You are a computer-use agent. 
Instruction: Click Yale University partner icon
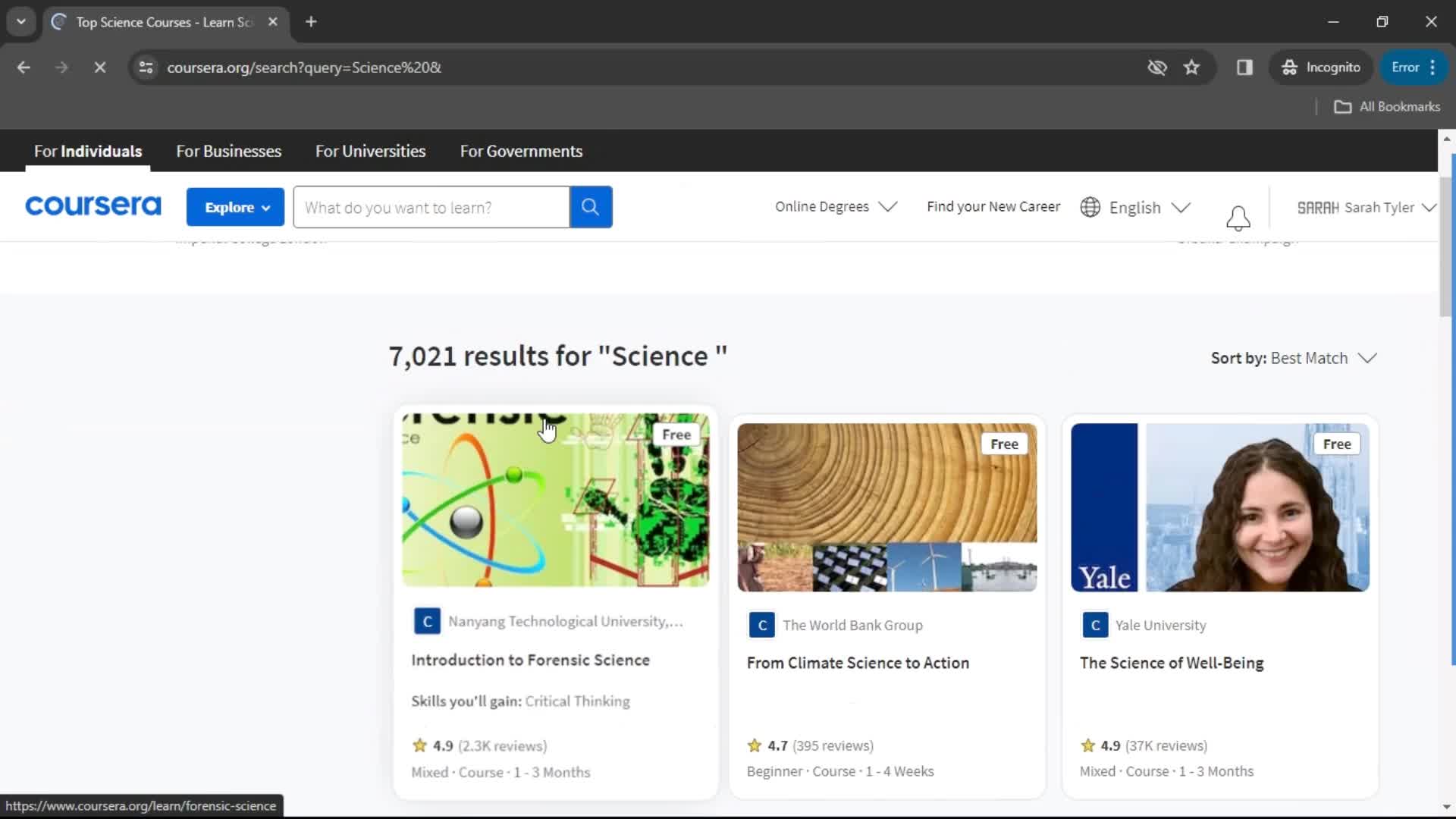click(x=1094, y=625)
